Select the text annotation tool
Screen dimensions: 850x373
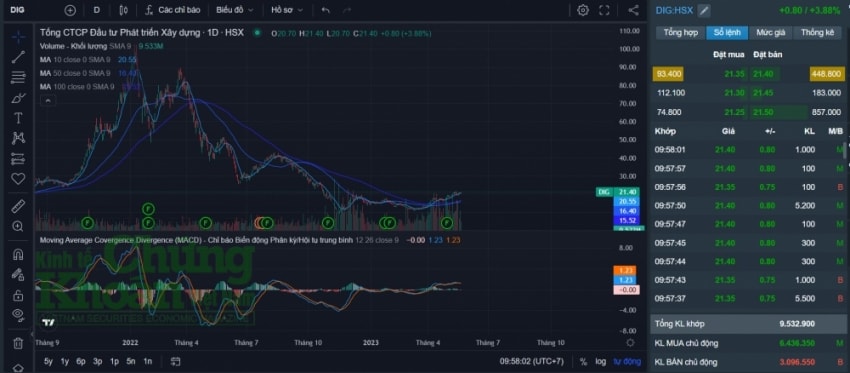tap(18, 118)
